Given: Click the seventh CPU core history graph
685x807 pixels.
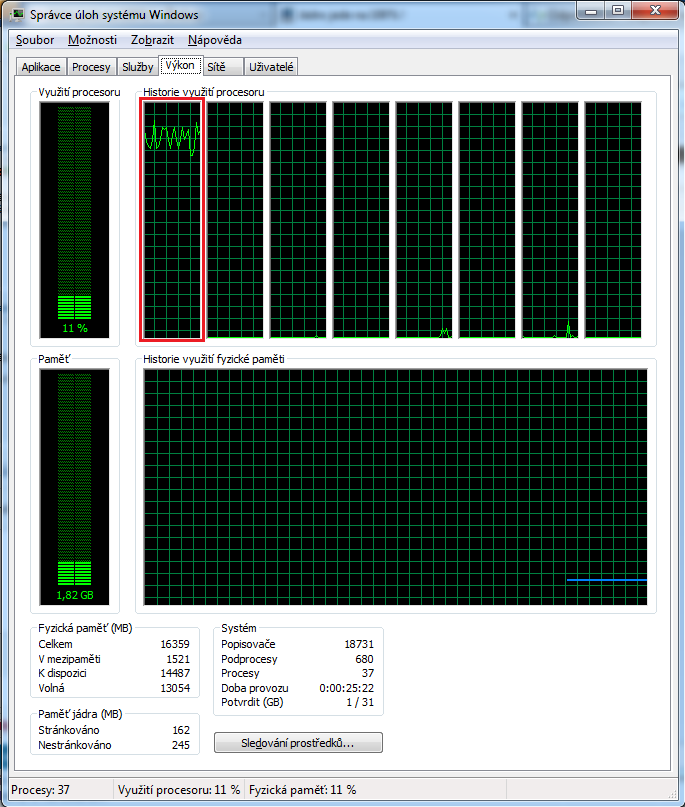Looking at the screenshot, I should click(550, 220).
